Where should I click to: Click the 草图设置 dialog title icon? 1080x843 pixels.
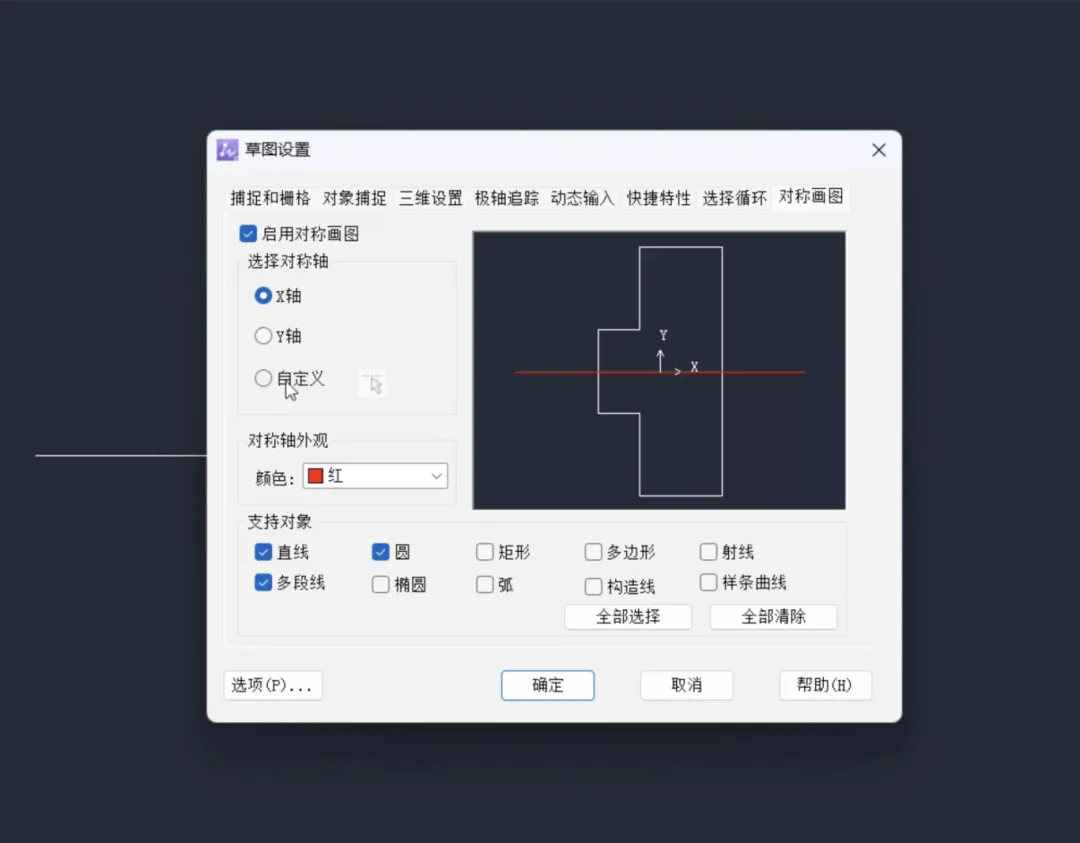pos(229,150)
